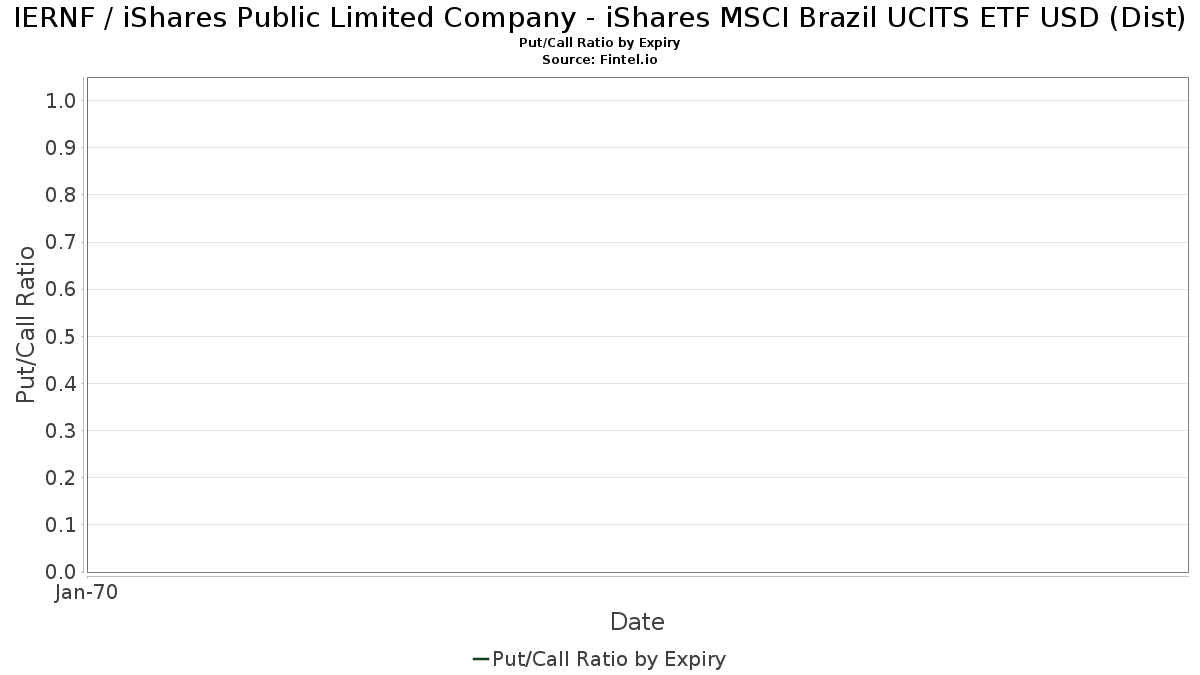1200x675 pixels.
Task: Click the 0.4 y-axis tick label
Action: (x=61, y=383)
